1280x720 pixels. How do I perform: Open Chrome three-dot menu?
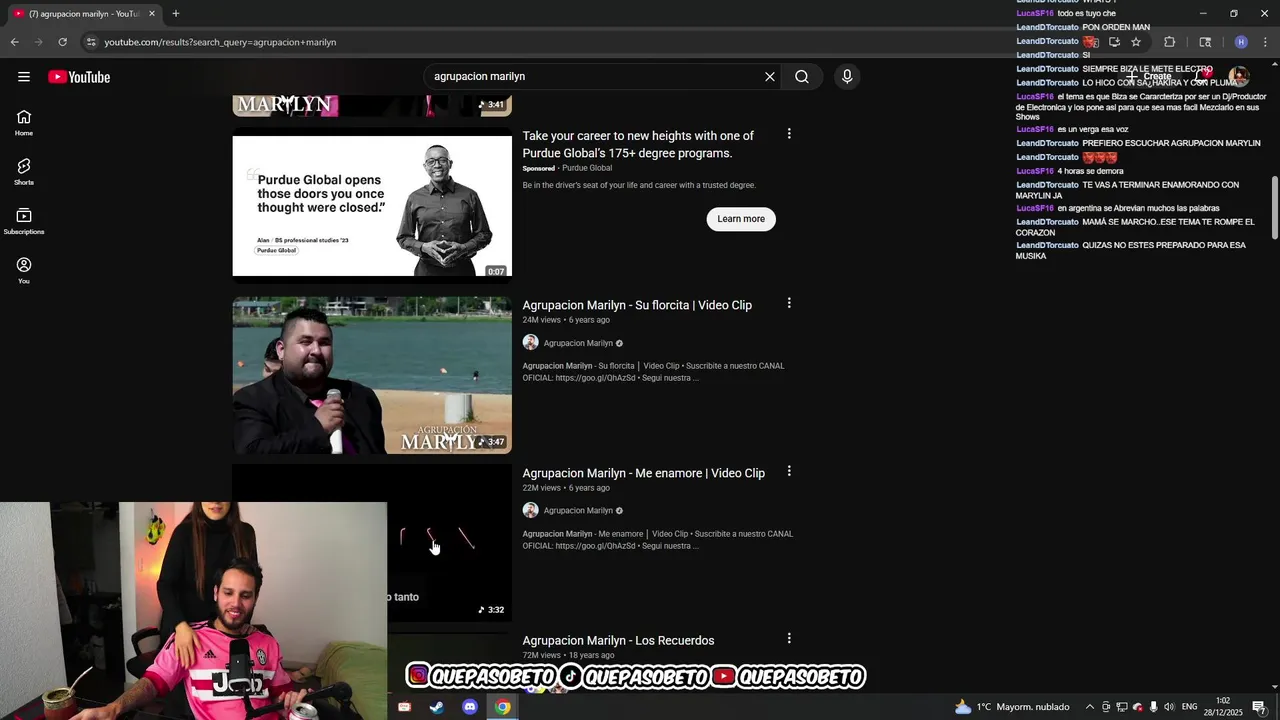click(x=1266, y=42)
